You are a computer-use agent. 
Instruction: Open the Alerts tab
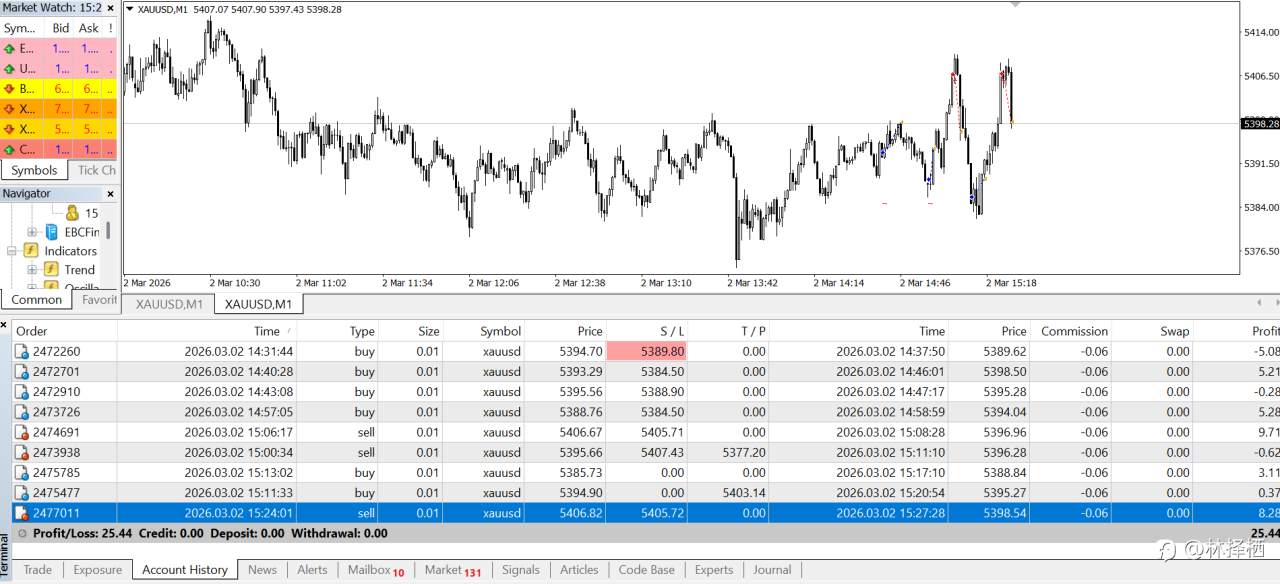pos(312,570)
